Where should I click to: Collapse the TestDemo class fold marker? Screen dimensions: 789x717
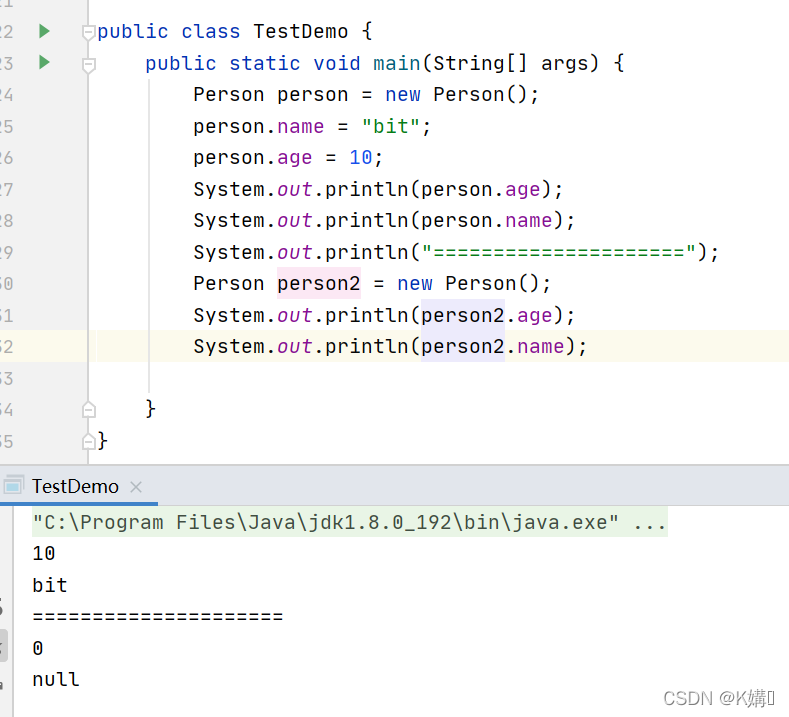(x=89, y=33)
